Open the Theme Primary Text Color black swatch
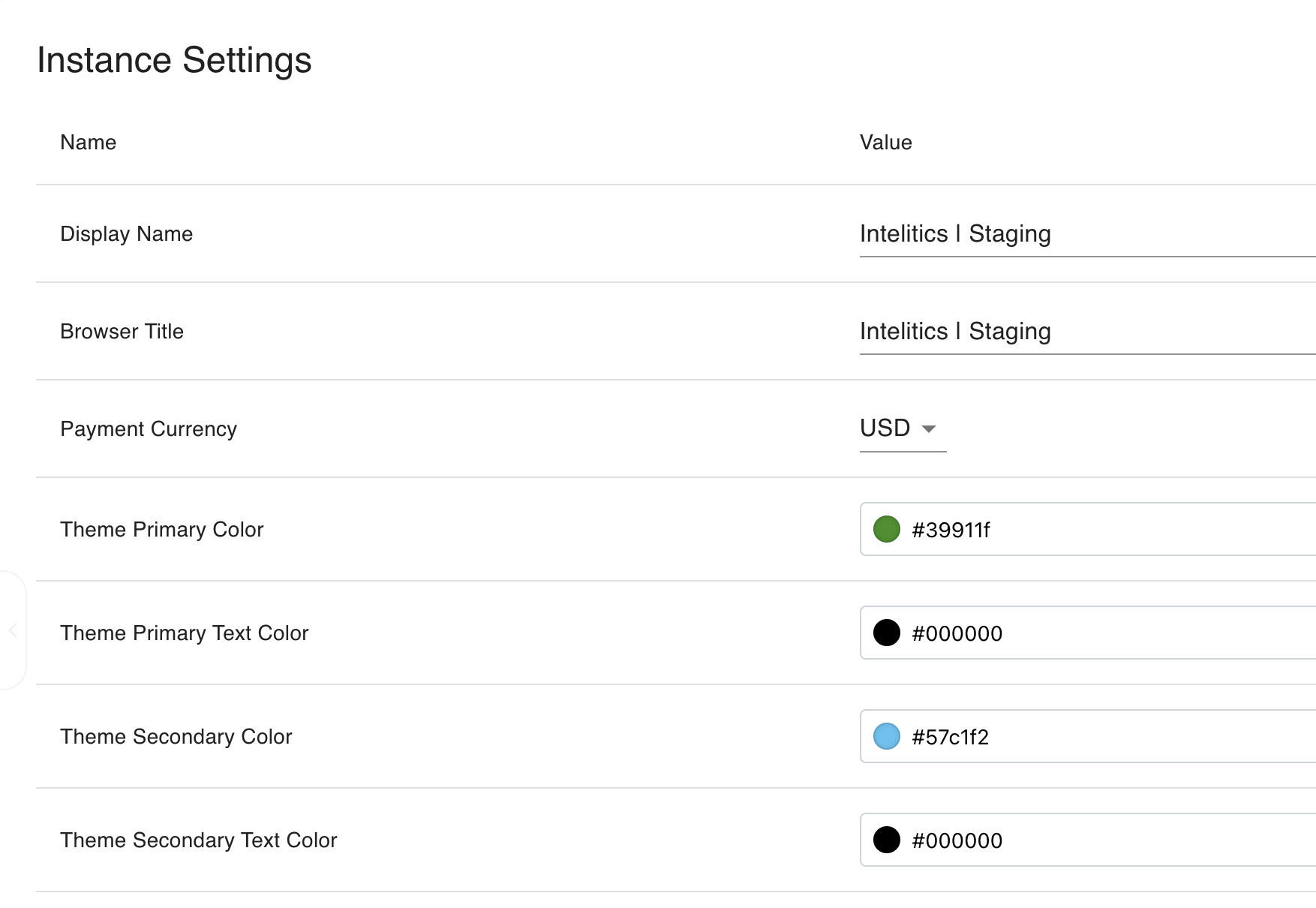The height and width of the screenshot is (908, 1316). point(886,633)
